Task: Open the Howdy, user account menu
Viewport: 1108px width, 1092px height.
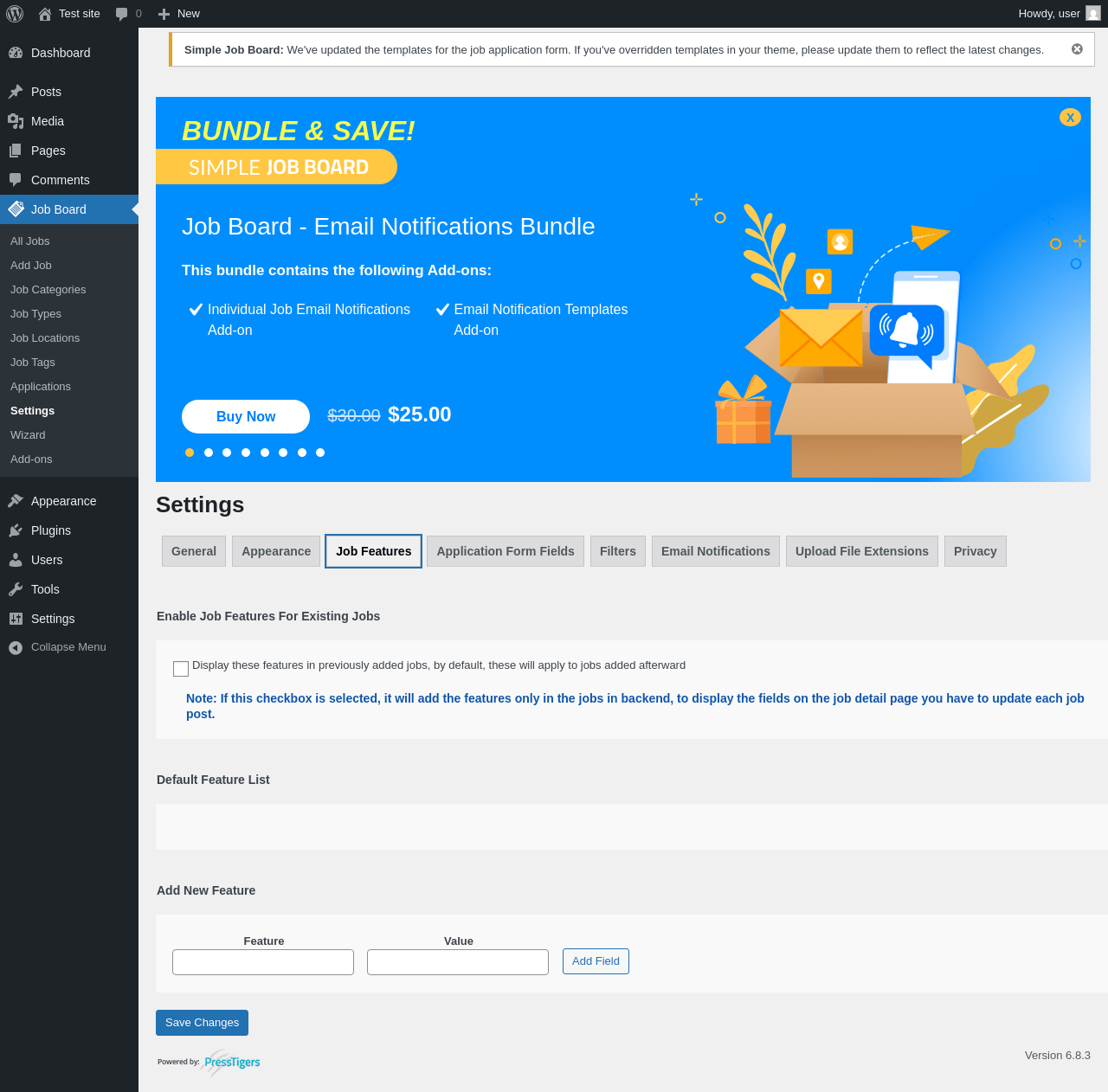Action: click(1059, 14)
